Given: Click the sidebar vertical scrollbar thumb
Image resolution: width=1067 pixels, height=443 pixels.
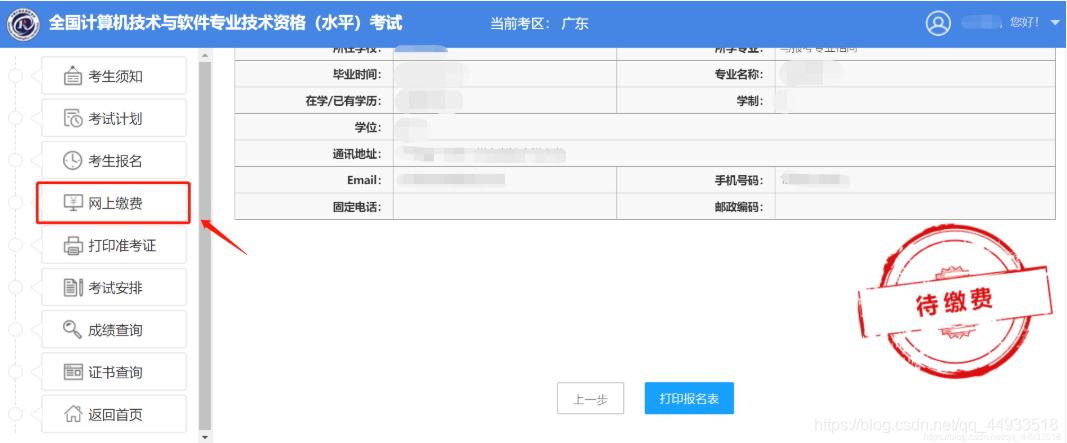Looking at the screenshot, I should (x=205, y=244).
